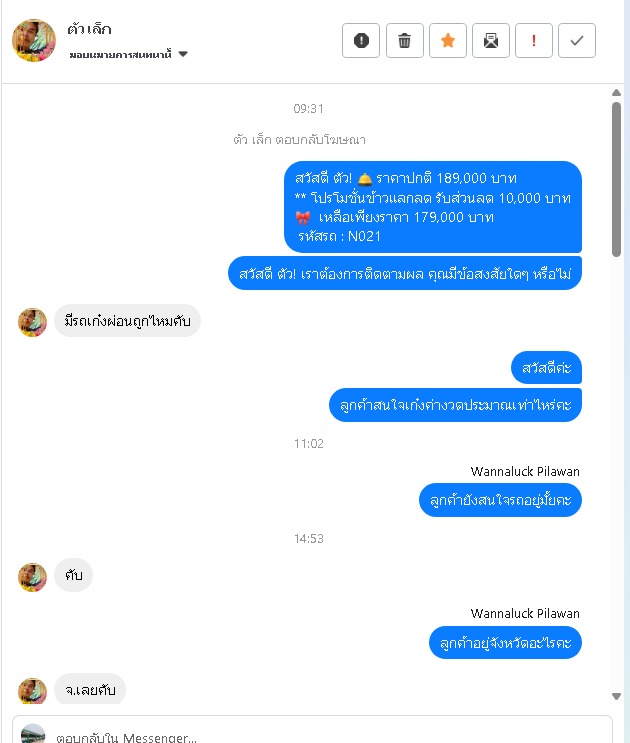Click the vertical scrollbar thumb in chat

616,180
